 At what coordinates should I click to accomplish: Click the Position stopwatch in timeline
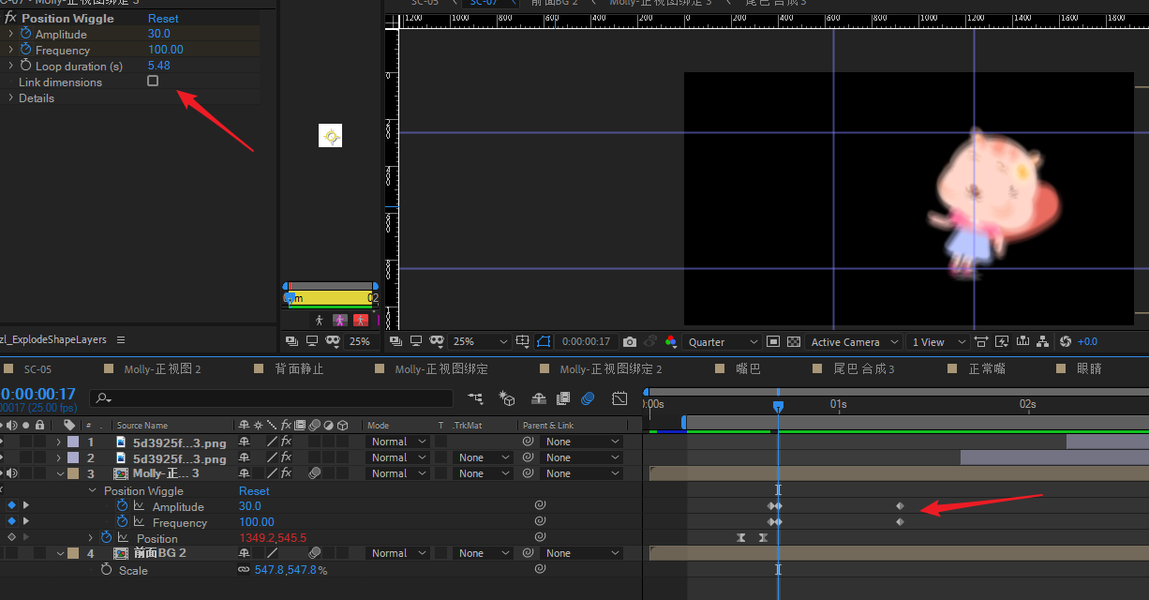click(x=106, y=538)
